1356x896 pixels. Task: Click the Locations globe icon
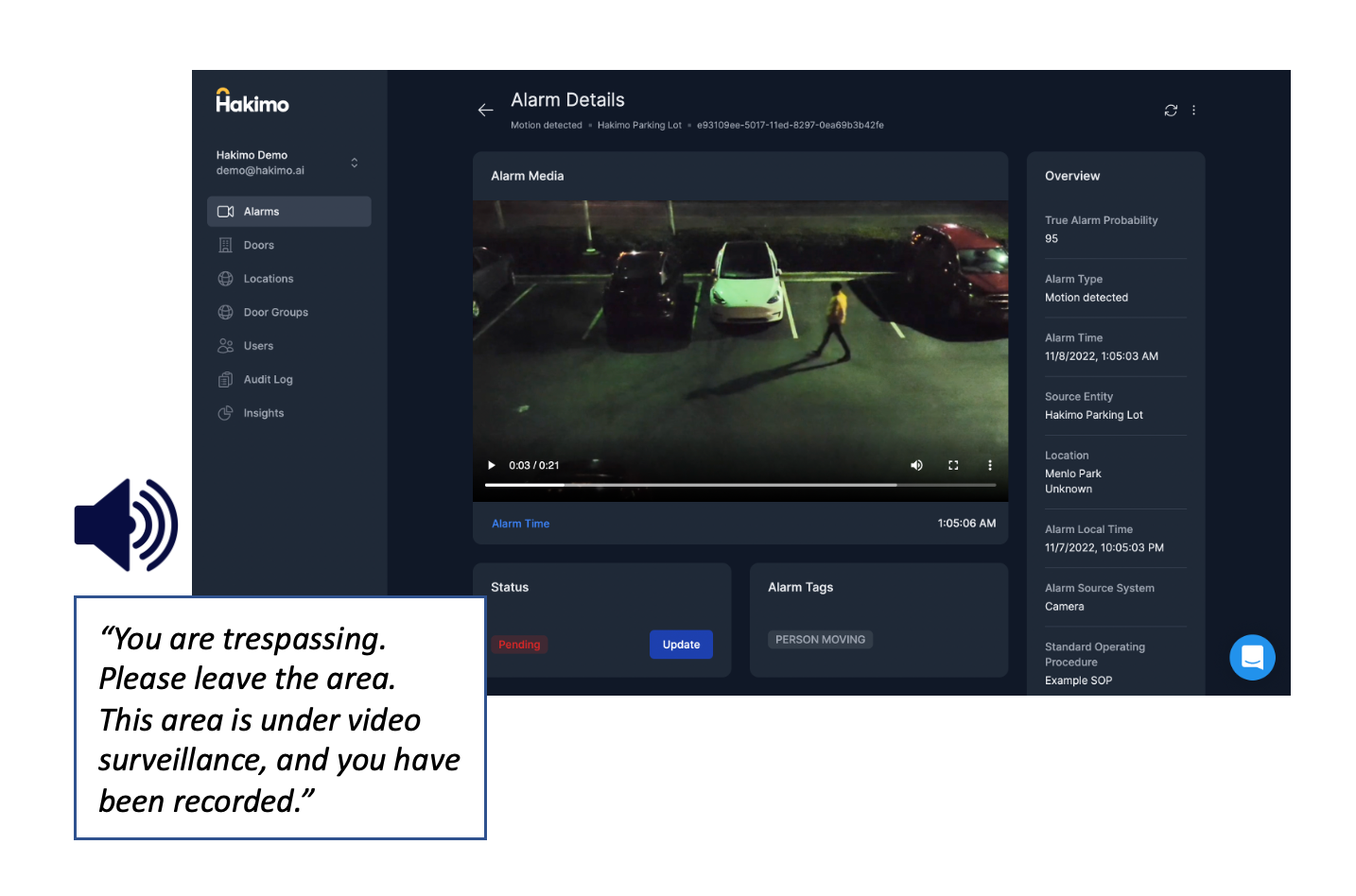(225, 279)
